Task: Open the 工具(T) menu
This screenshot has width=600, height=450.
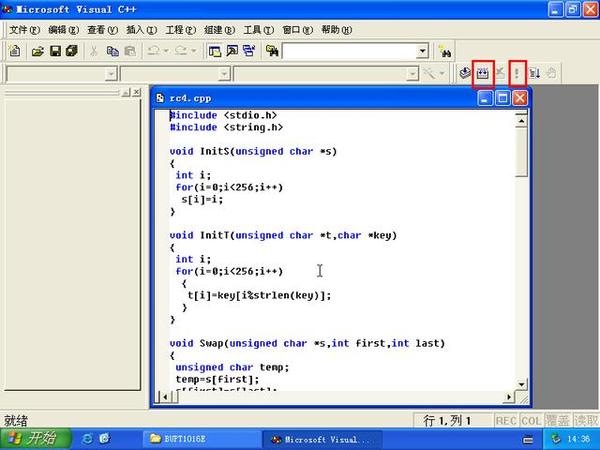Action: tap(259, 29)
